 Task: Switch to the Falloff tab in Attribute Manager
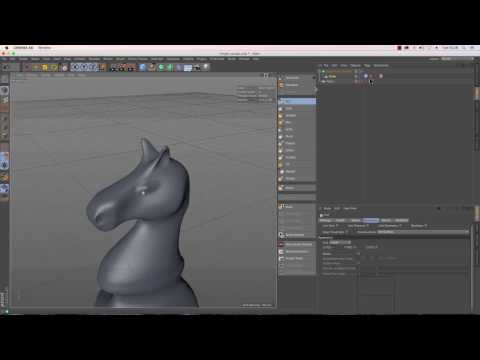click(341, 220)
